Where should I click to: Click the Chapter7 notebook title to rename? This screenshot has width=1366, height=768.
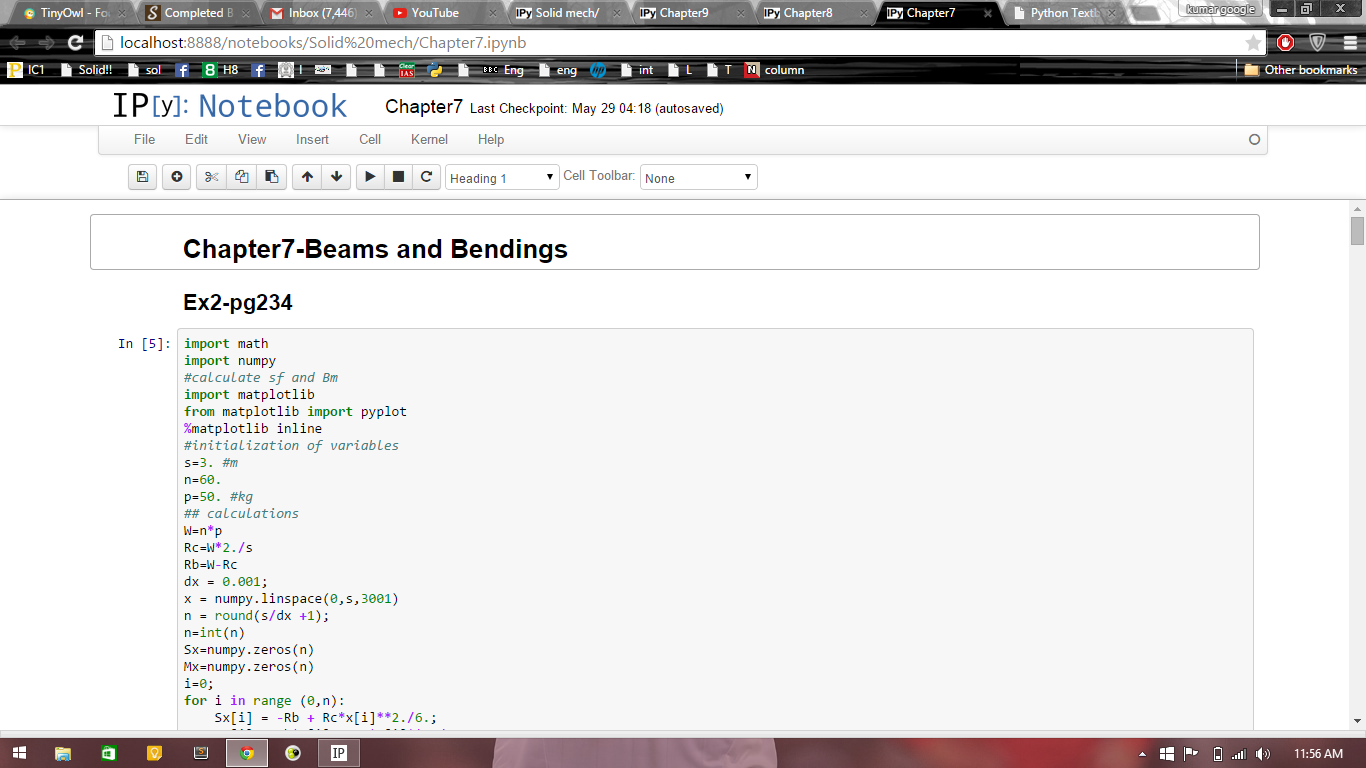pos(423,107)
